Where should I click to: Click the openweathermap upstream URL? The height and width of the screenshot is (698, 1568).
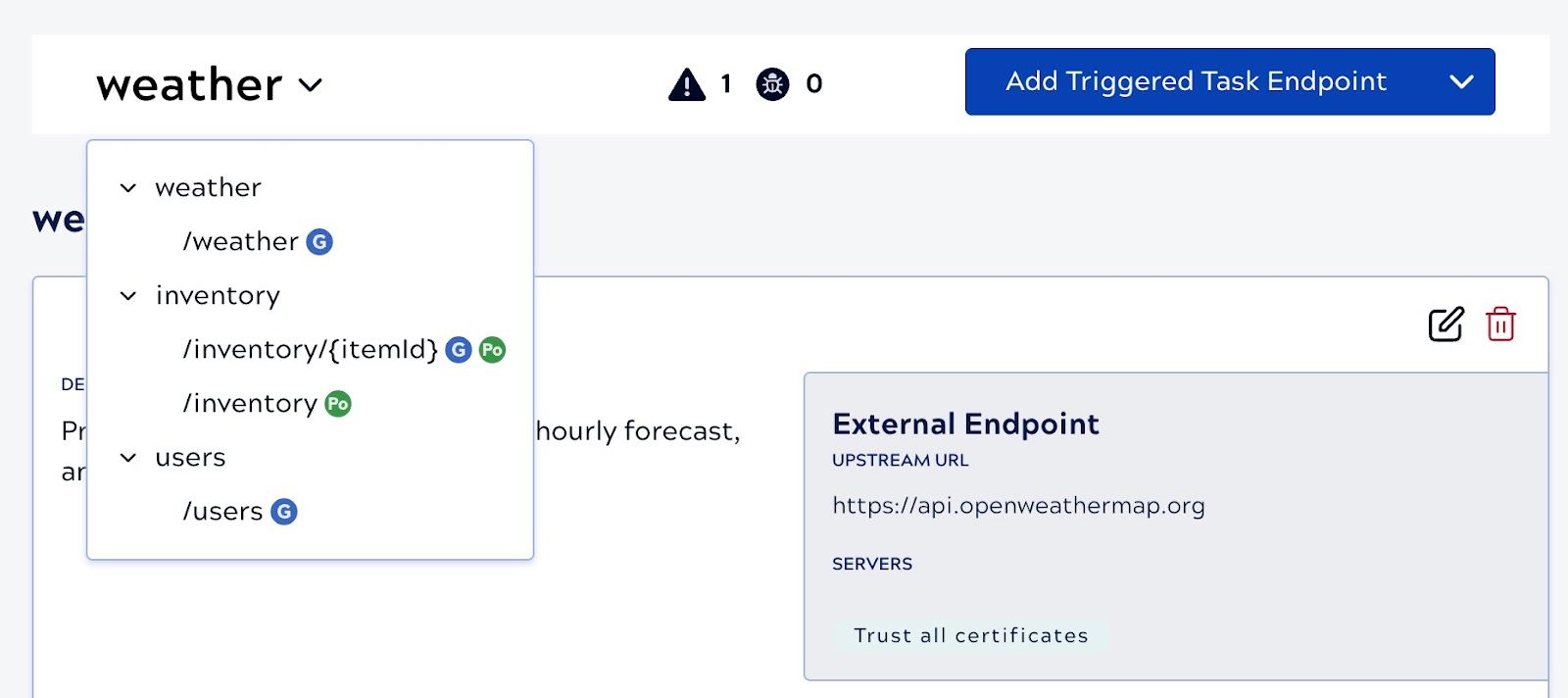coord(1018,506)
